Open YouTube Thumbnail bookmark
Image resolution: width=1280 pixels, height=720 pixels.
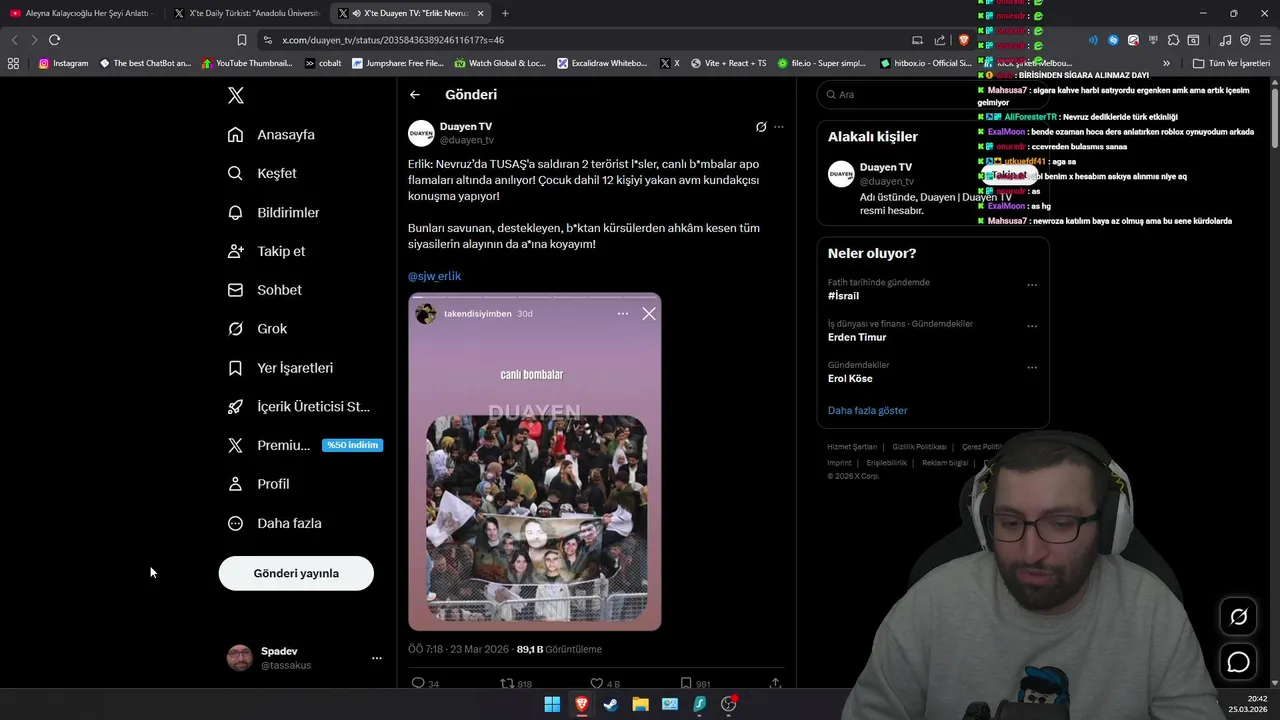pyautogui.click(x=246, y=63)
